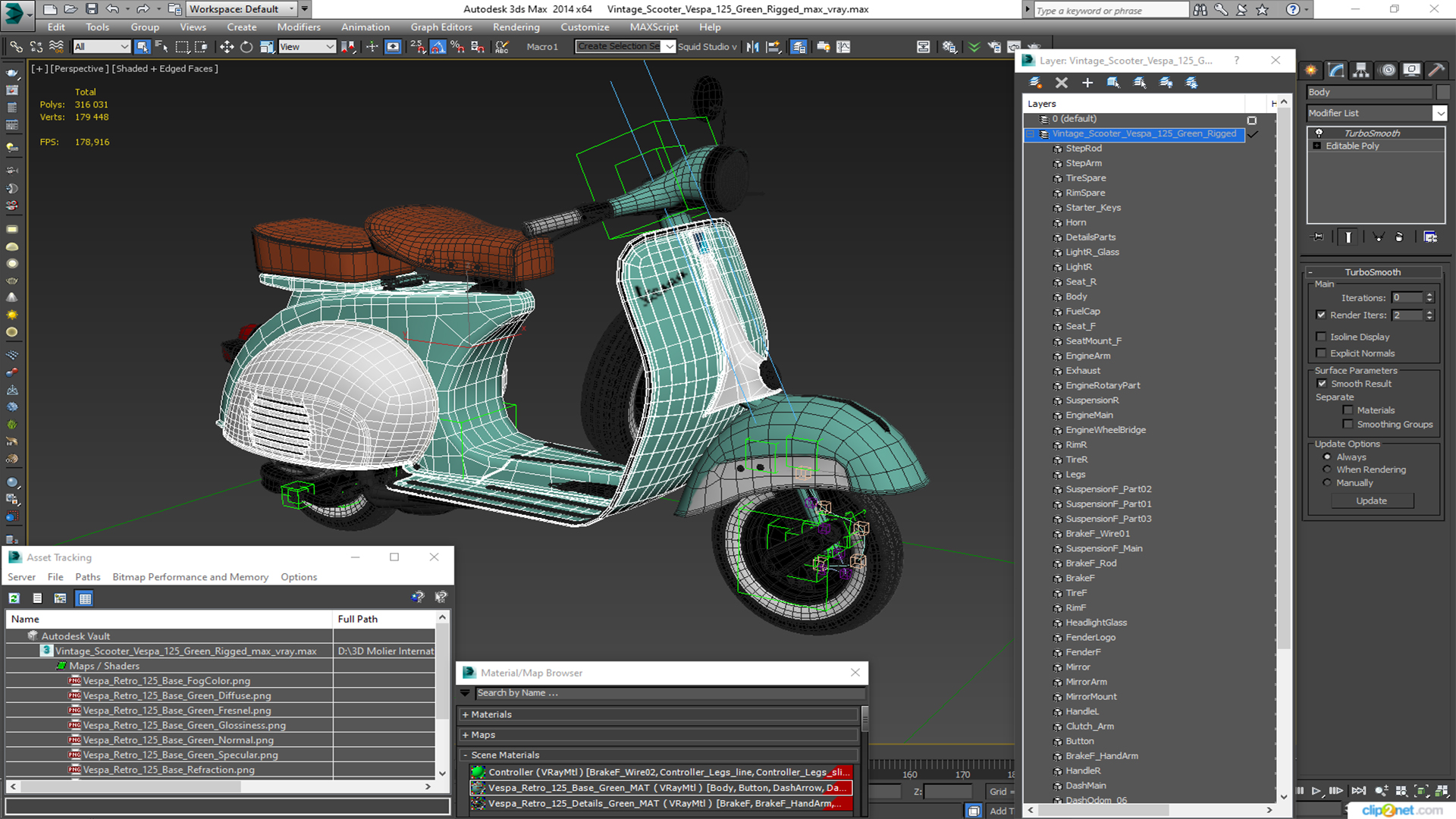
Task: Open the Rendering menu
Action: tap(516, 27)
